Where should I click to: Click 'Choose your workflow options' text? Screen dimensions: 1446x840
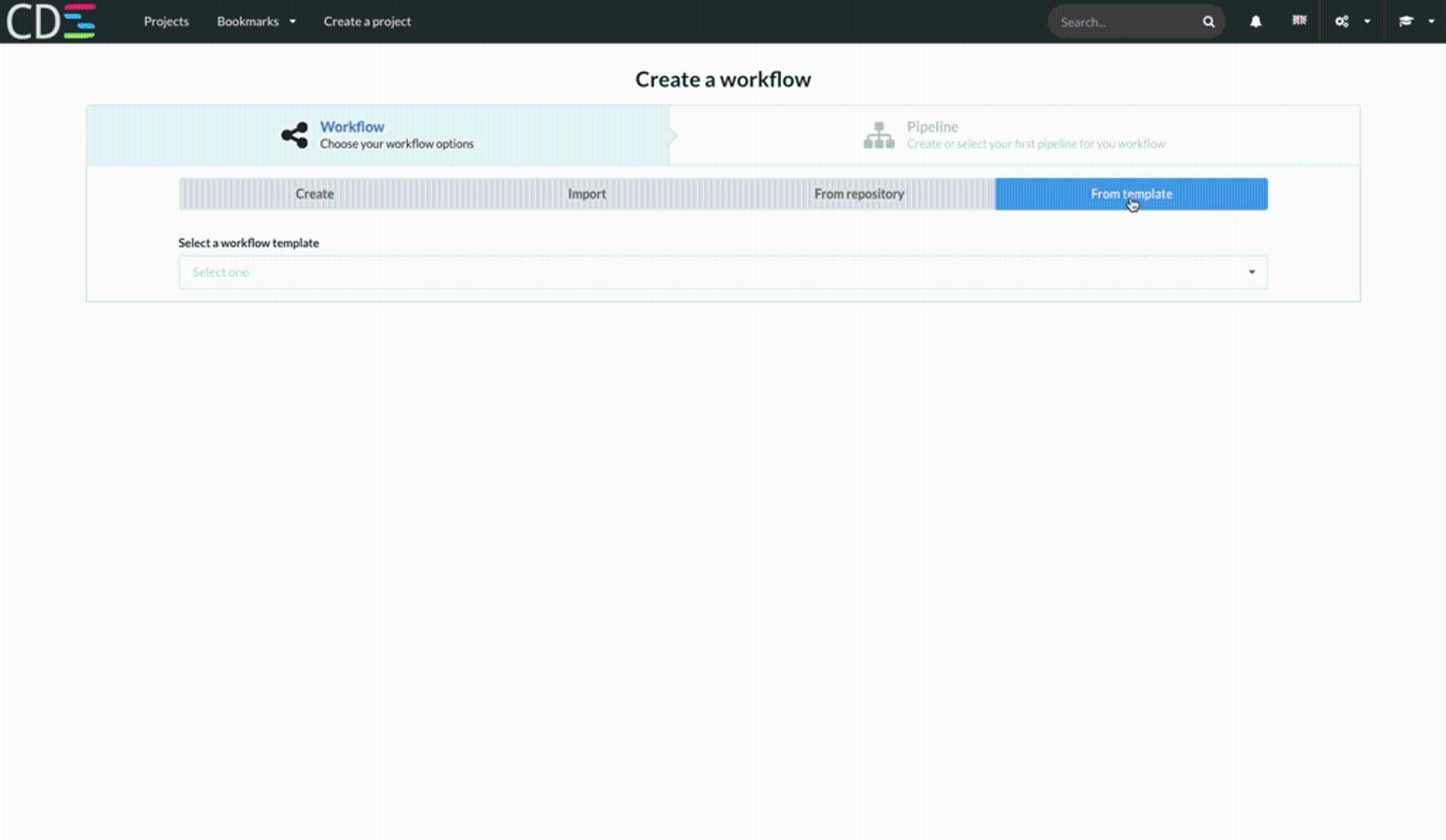(x=397, y=144)
